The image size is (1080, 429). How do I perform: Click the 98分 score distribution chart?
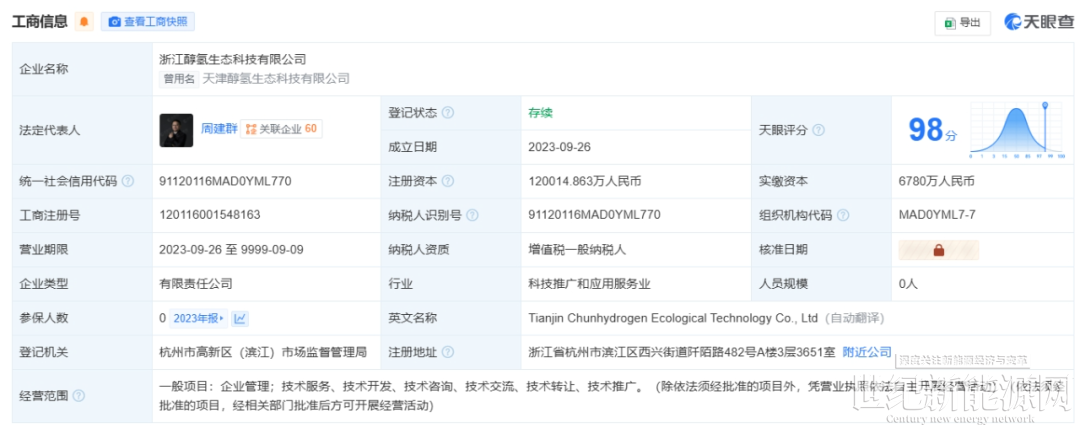[1016, 130]
